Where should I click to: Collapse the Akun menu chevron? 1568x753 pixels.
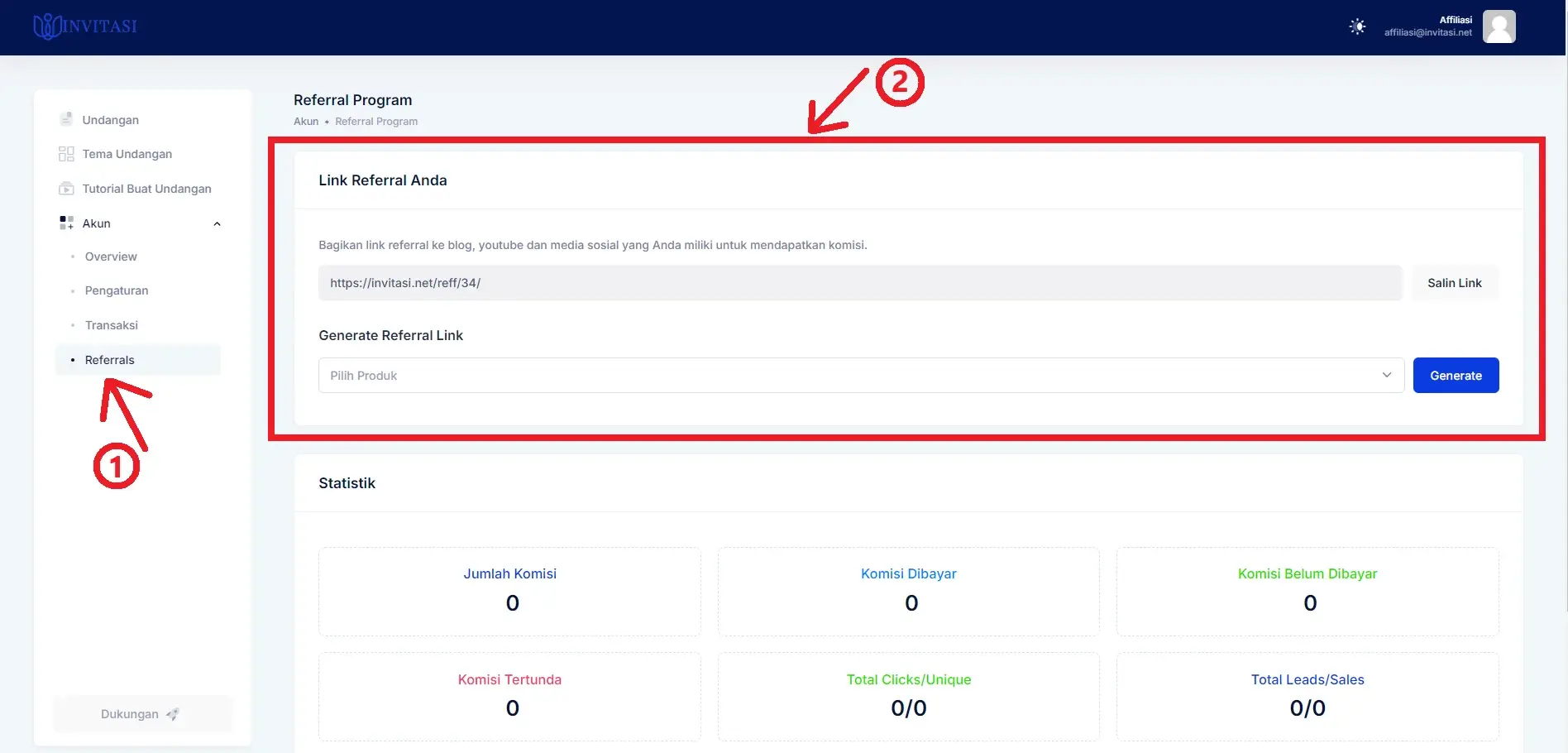218,223
